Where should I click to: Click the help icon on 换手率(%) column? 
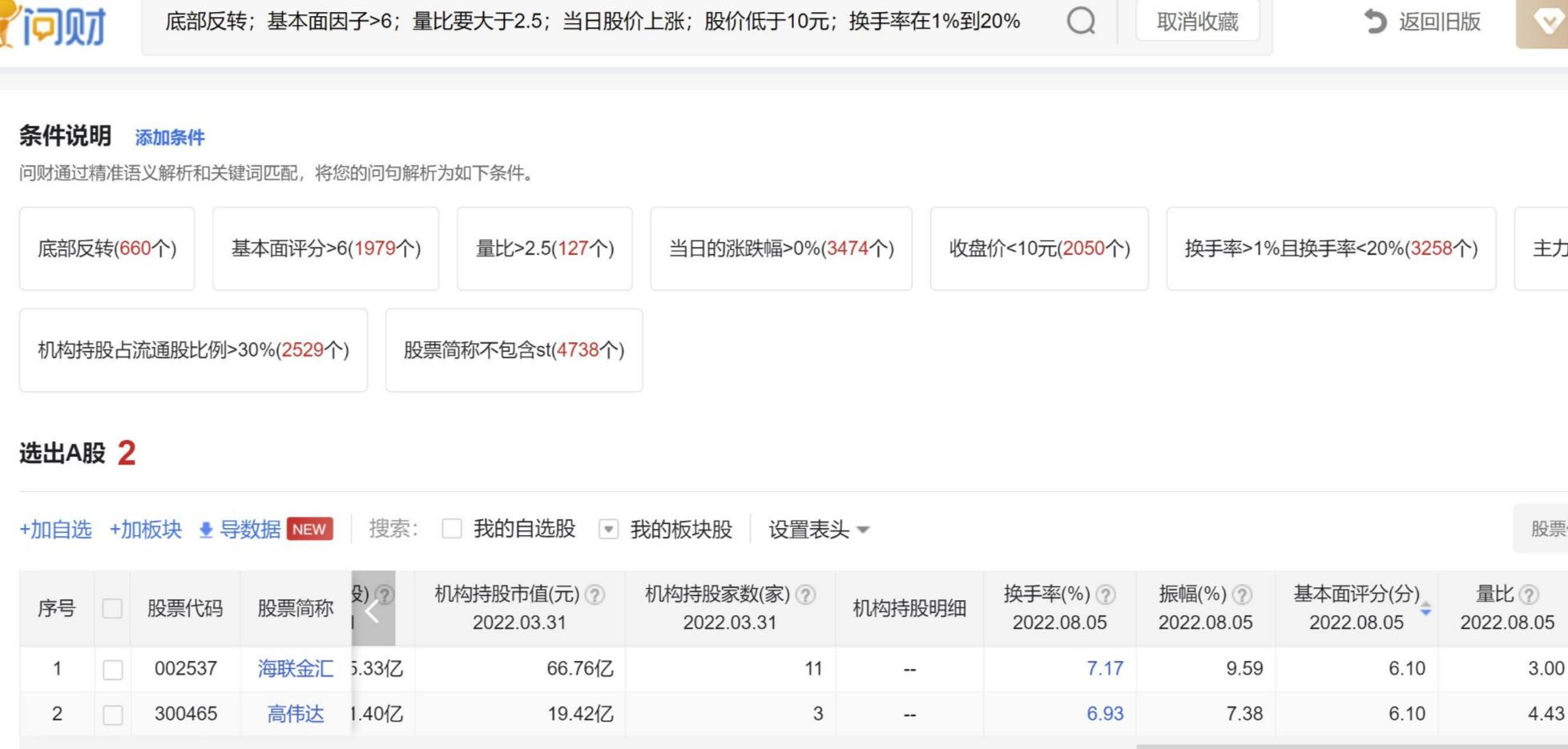[x=1104, y=594]
